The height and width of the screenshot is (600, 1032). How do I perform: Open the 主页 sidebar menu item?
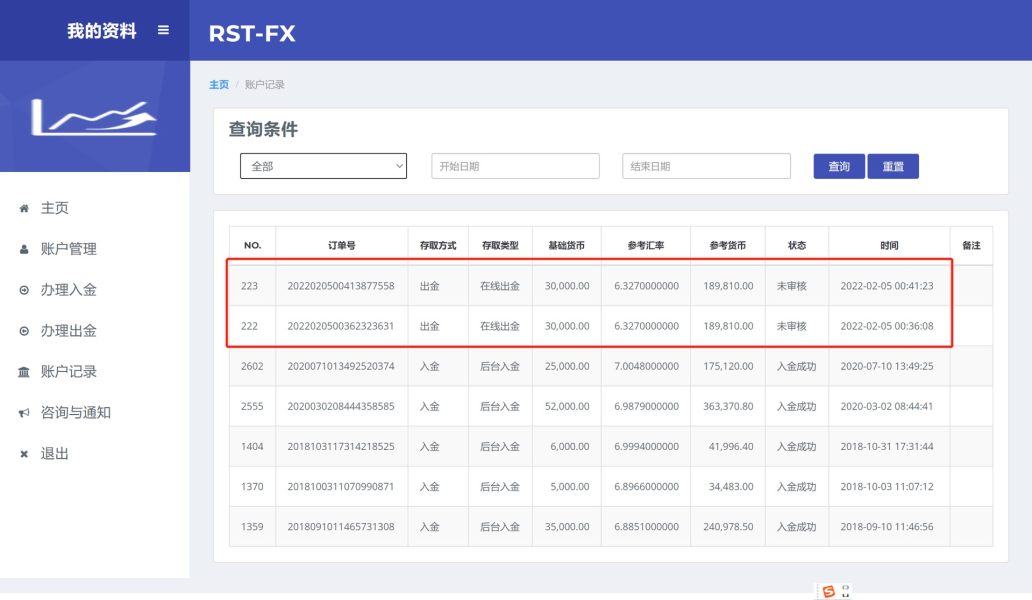[x=55, y=208]
